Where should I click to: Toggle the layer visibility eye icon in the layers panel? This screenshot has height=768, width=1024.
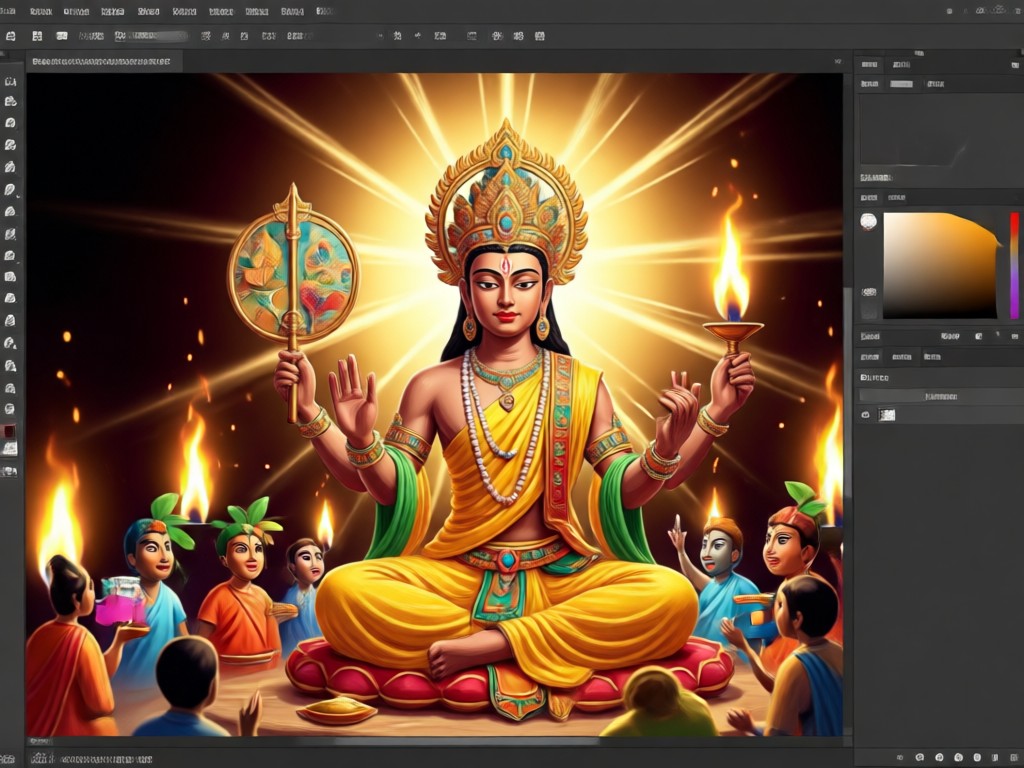pyautogui.click(x=865, y=415)
